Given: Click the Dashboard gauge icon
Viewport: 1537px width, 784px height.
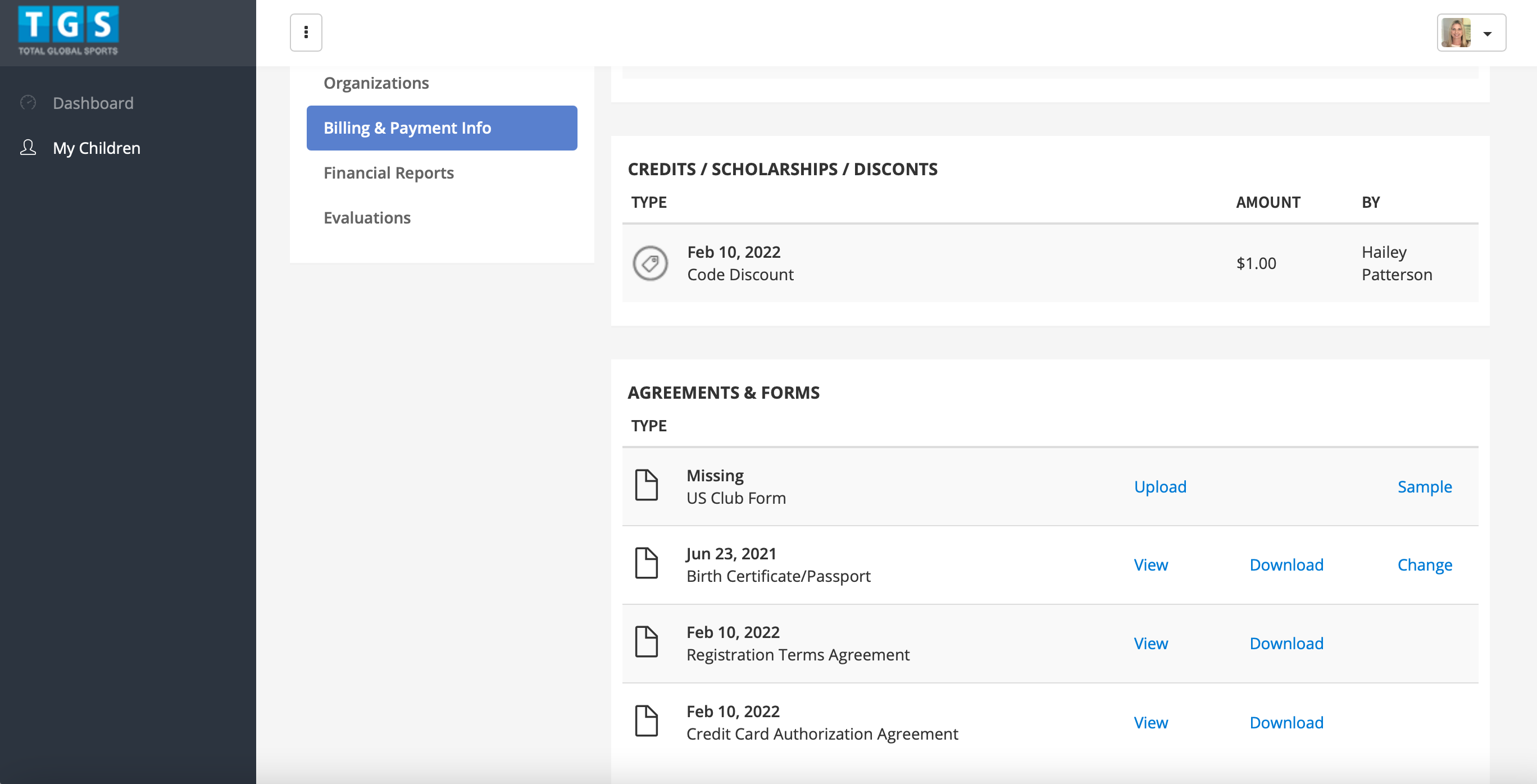Looking at the screenshot, I should (28, 103).
